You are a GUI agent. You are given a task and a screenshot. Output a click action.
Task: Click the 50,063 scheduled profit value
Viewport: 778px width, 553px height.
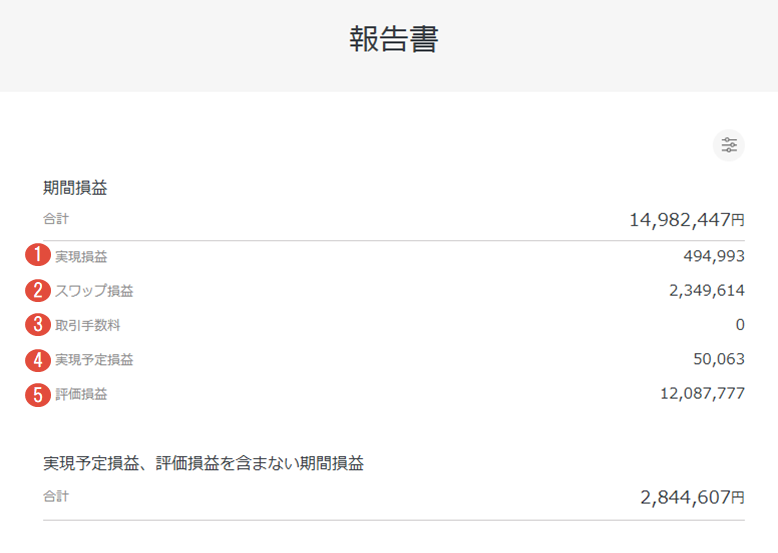point(719,359)
